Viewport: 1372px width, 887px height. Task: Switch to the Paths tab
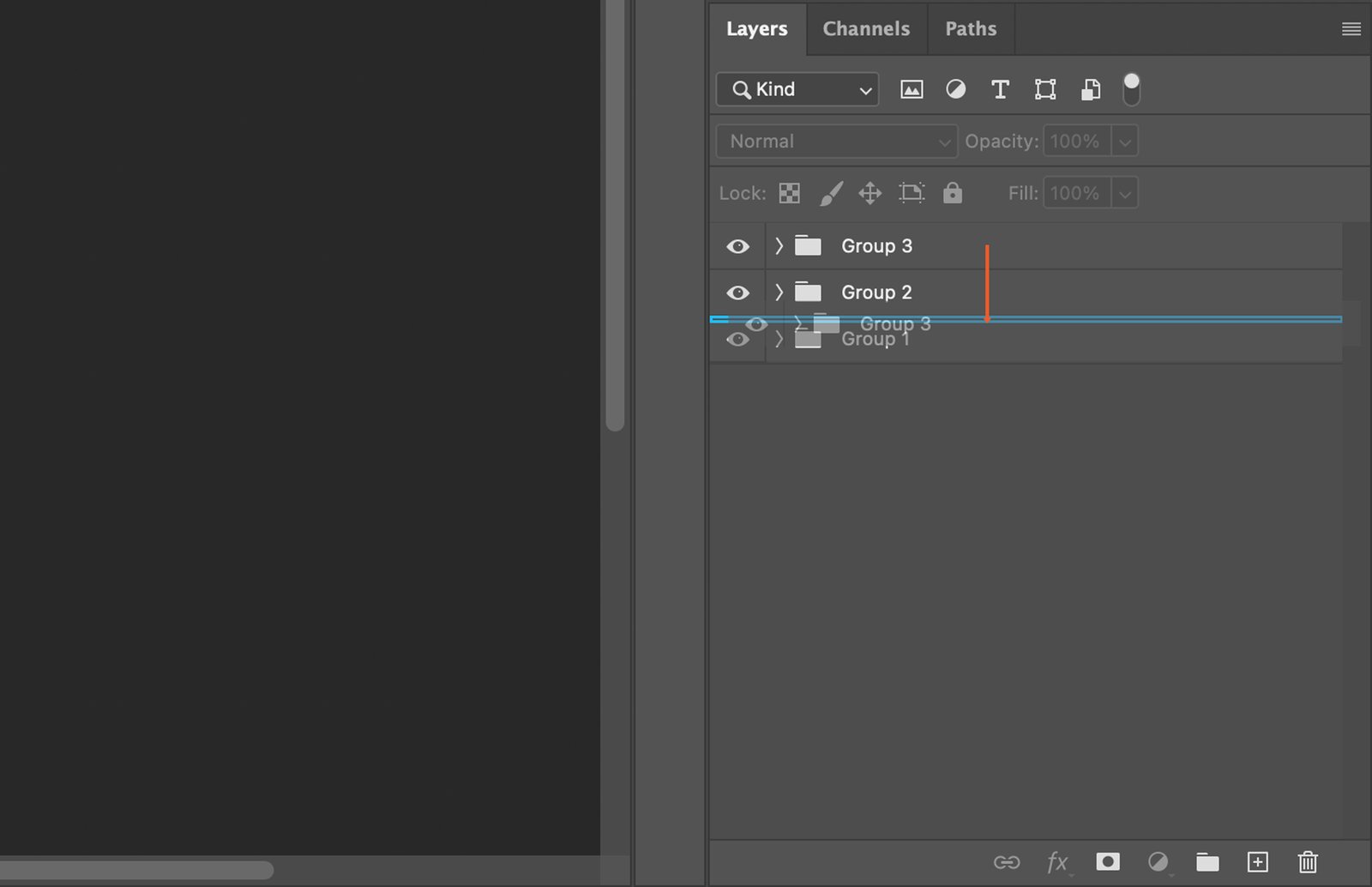[971, 29]
